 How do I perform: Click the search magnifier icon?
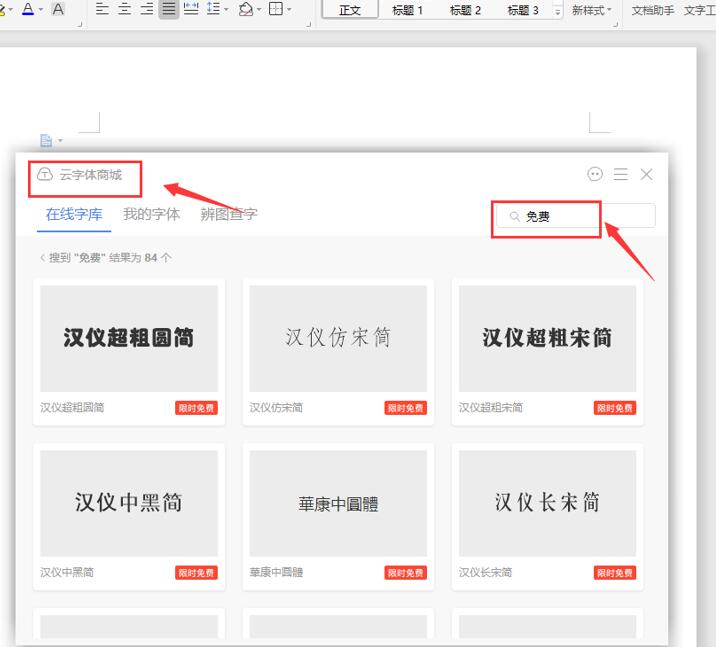click(x=515, y=216)
